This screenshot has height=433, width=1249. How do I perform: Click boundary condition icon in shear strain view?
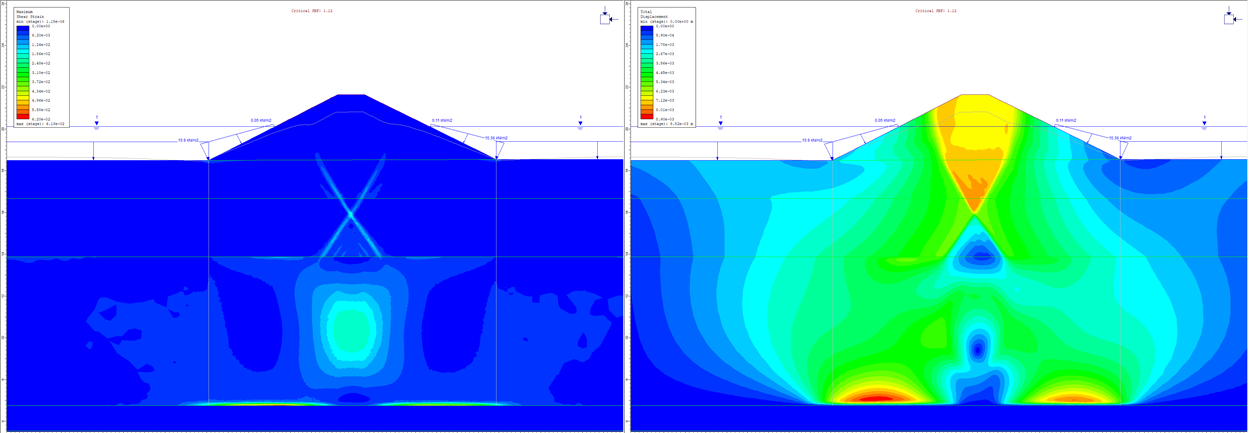point(606,18)
